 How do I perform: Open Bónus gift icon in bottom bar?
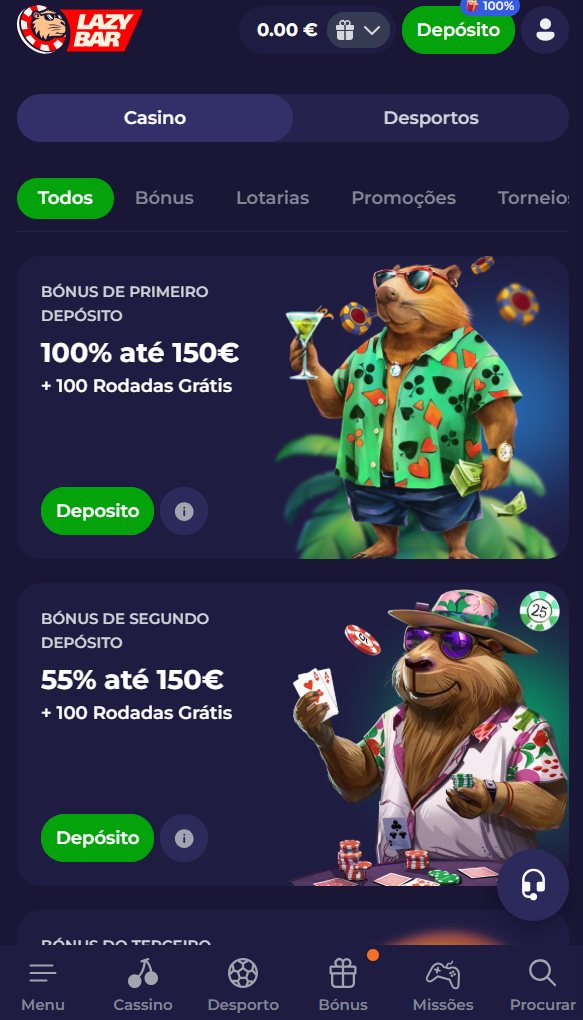tap(343, 974)
